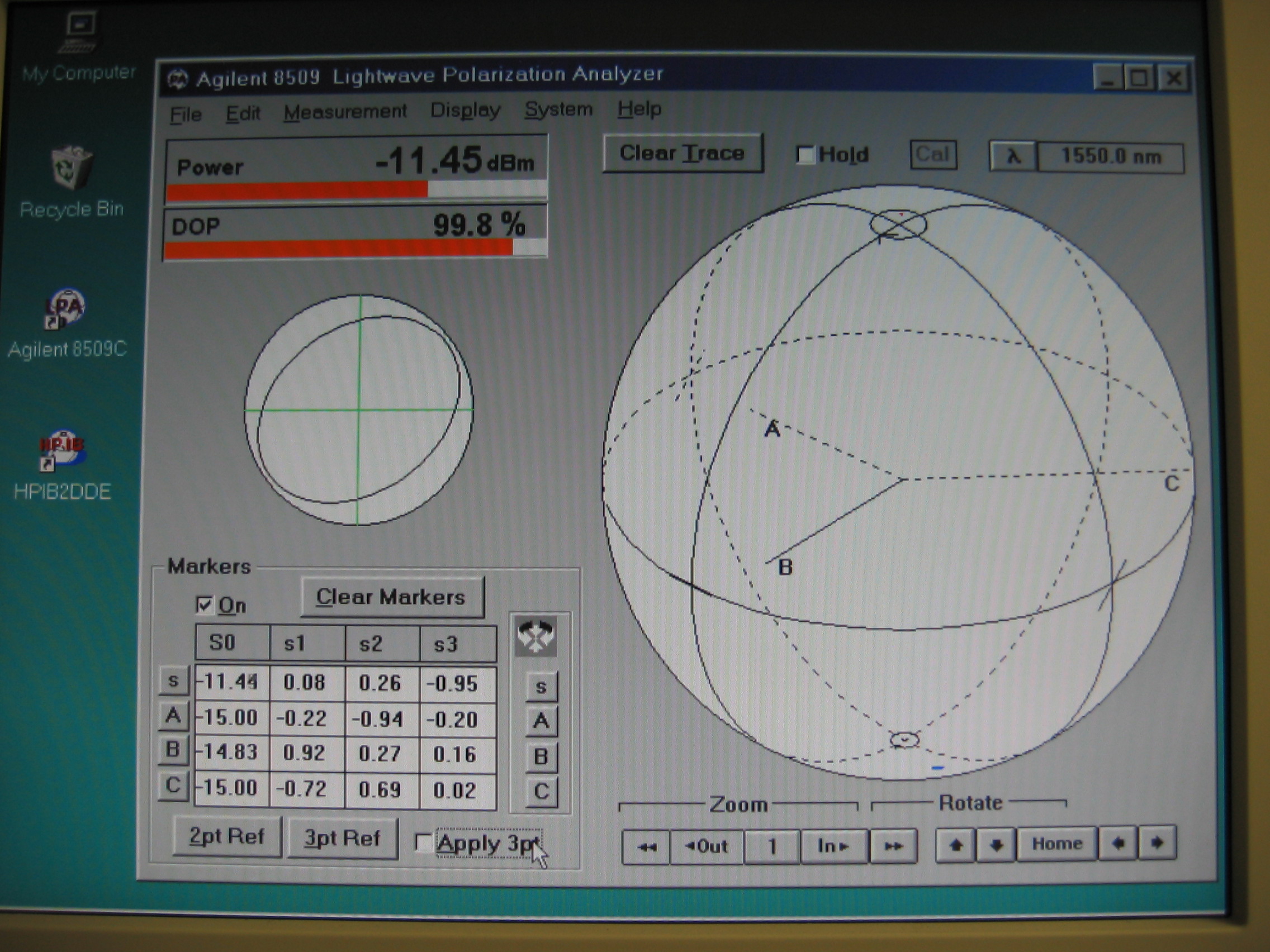Open the Display menu

(466, 111)
